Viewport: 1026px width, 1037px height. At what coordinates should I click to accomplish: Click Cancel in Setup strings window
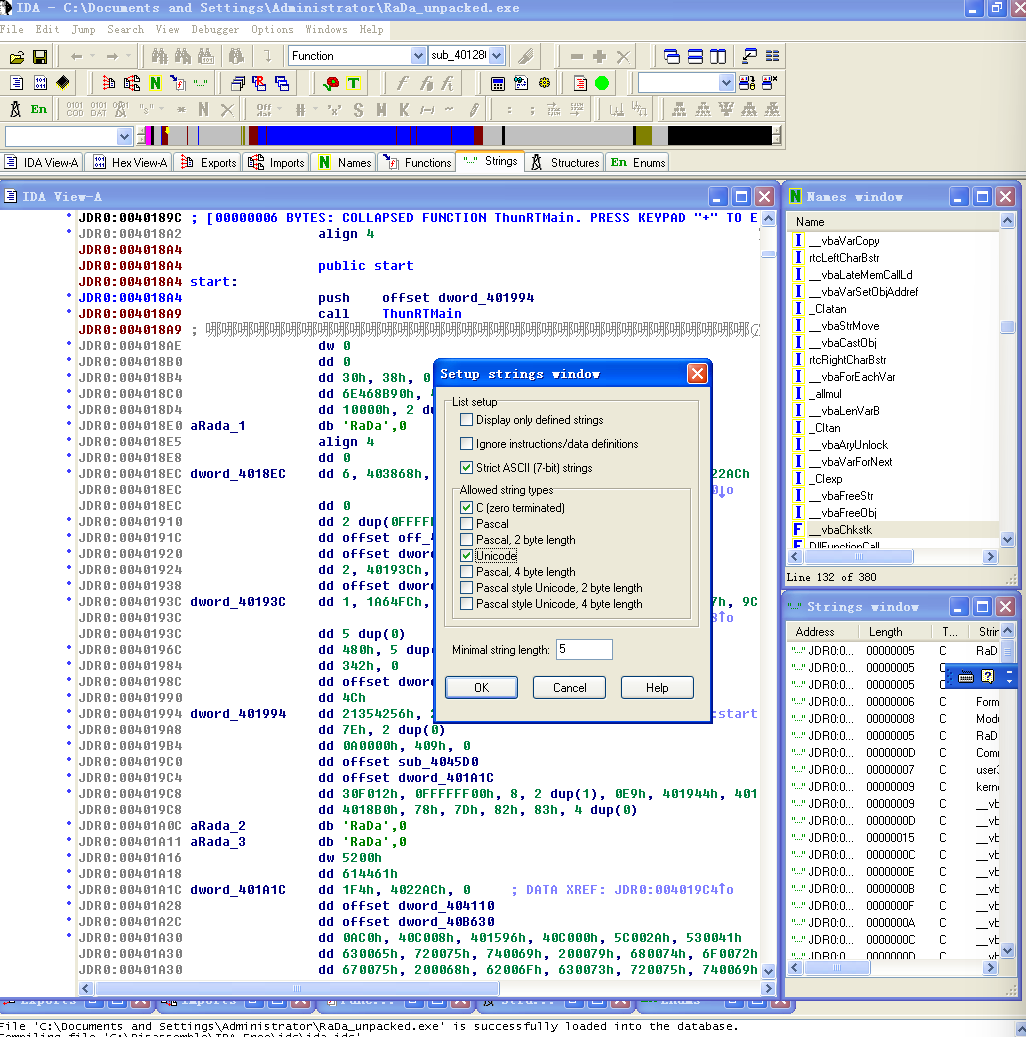tap(570, 688)
